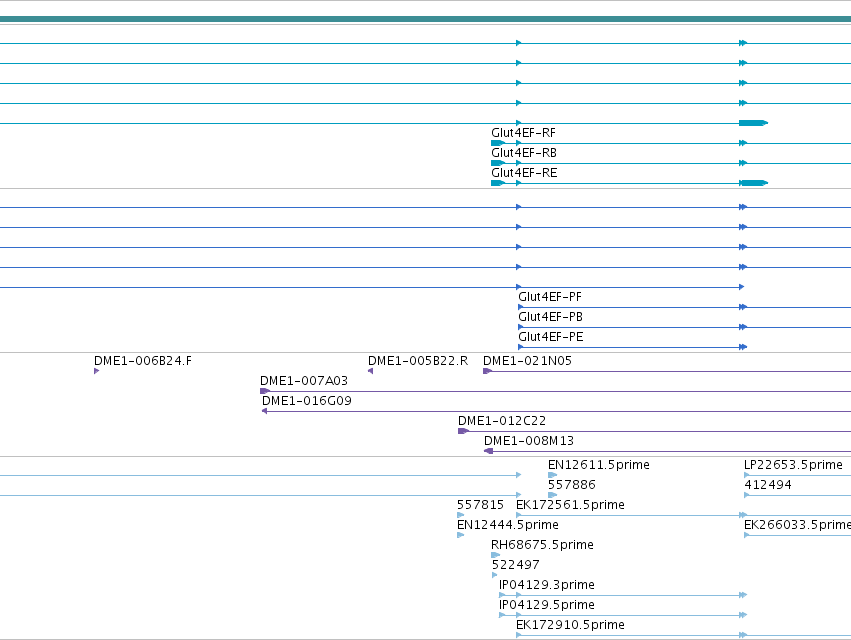The image size is (851, 640).
Task: Click the small arrow glyph under 522497
Action: (x=494, y=575)
